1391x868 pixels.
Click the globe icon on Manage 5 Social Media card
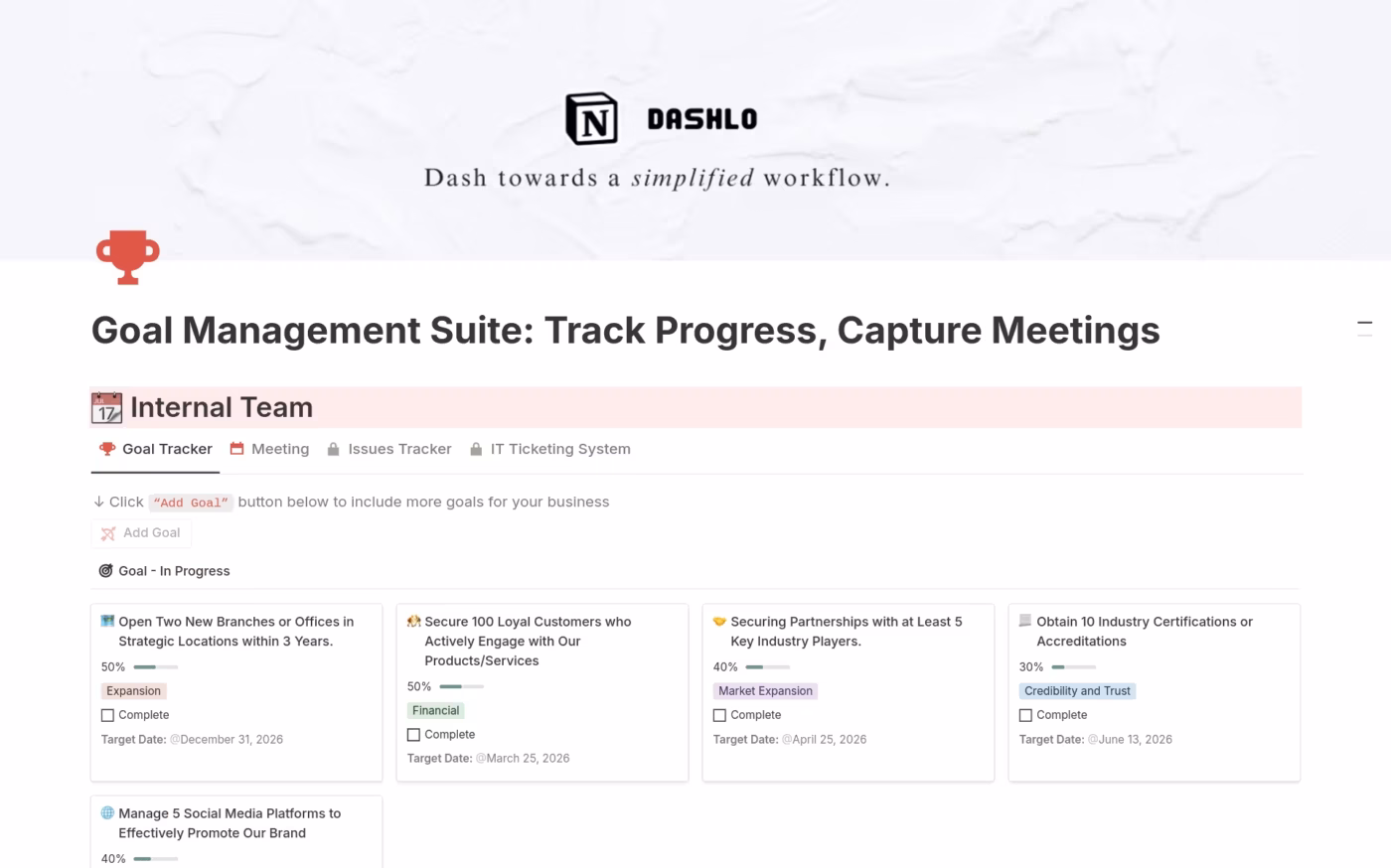(107, 812)
